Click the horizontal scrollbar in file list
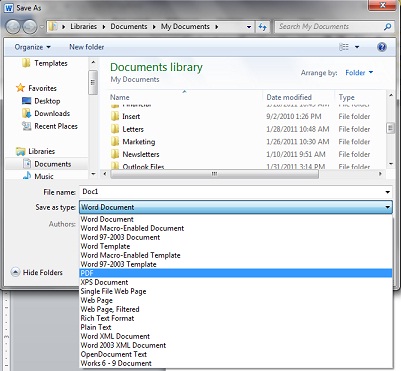 [214, 174]
